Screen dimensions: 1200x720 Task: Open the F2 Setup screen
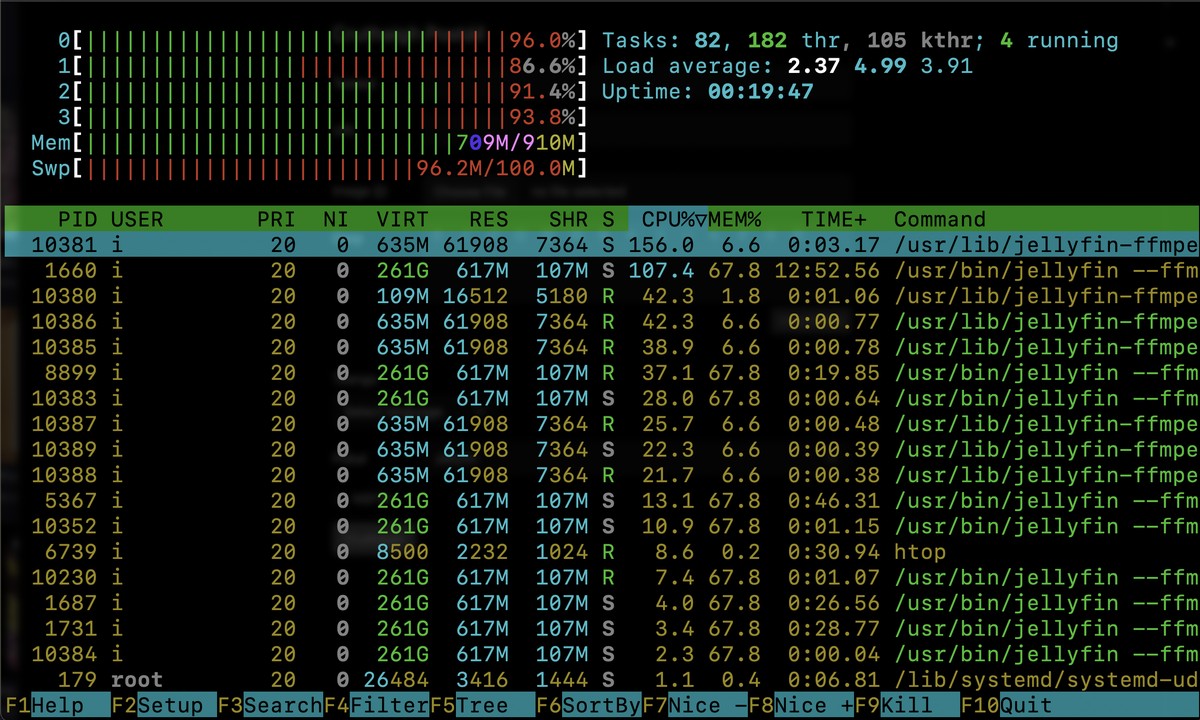(163, 706)
